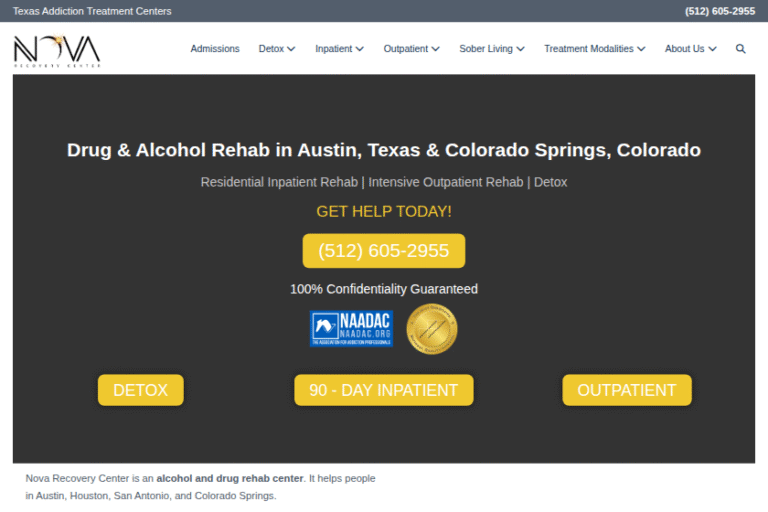This screenshot has height=512, width=768.
Task: Call the (512) 605-2955 yellow button
Action: click(383, 251)
